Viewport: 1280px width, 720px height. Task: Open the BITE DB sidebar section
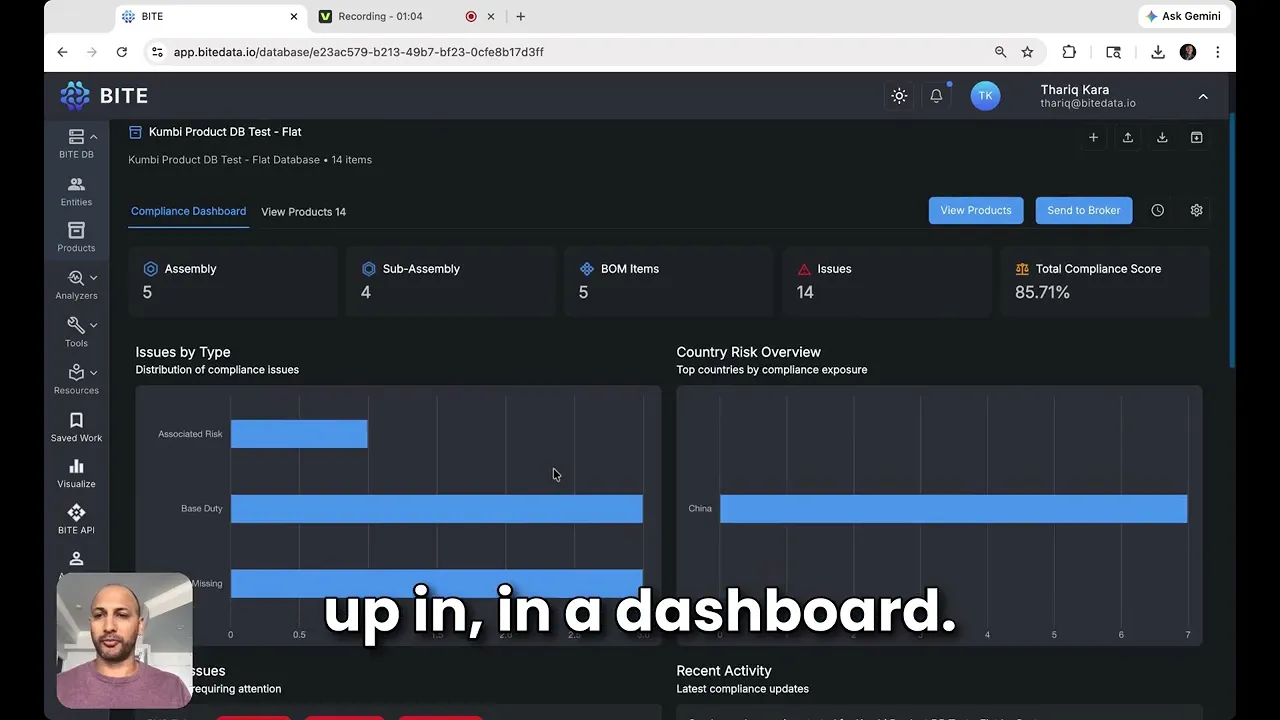76,144
